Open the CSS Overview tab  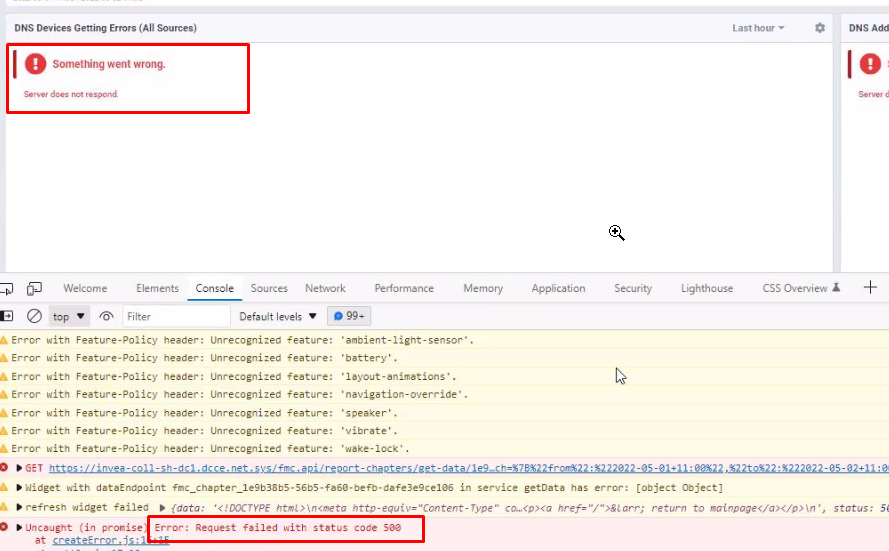[794, 288]
